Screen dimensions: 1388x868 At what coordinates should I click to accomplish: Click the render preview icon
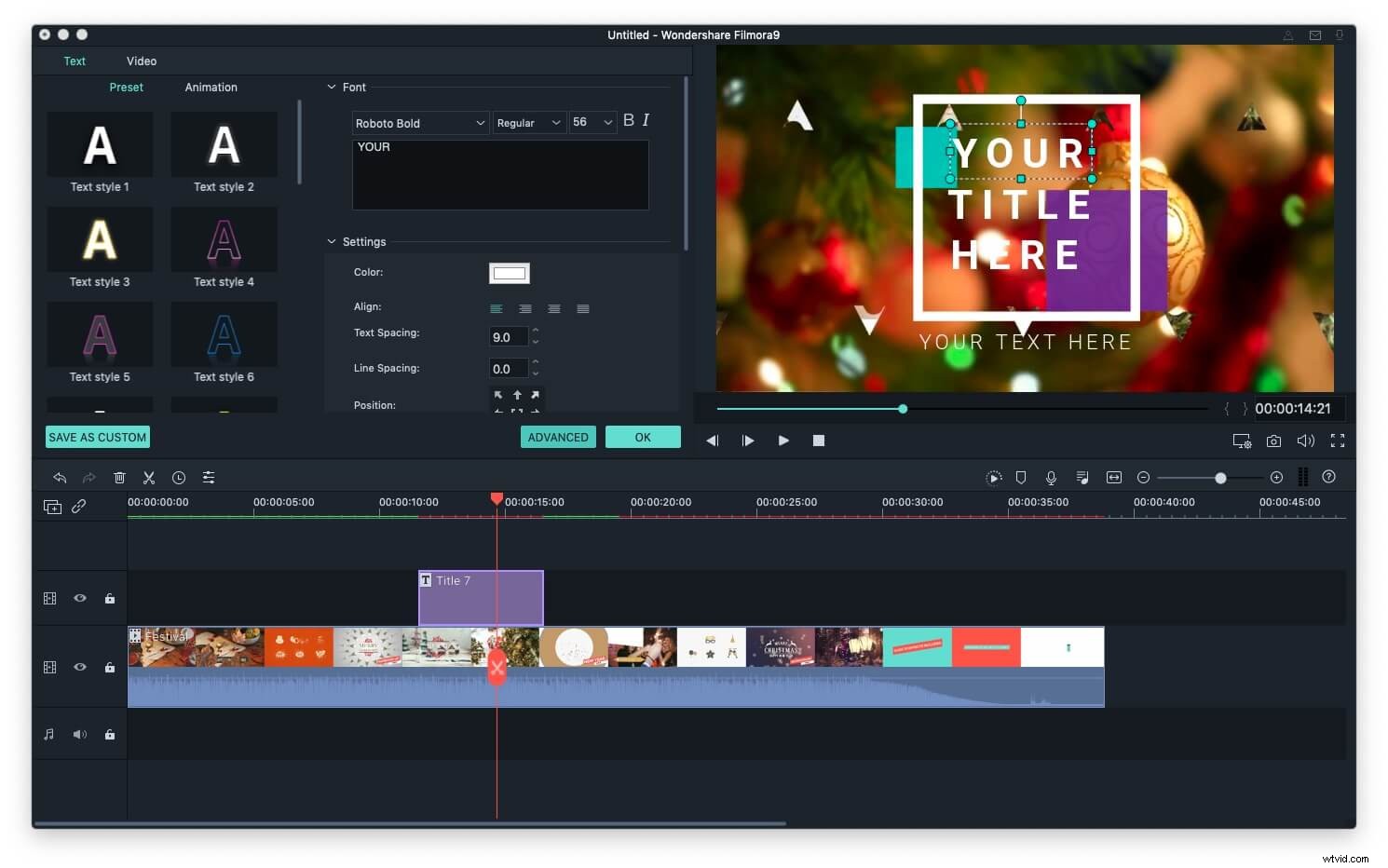coord(994,477)
